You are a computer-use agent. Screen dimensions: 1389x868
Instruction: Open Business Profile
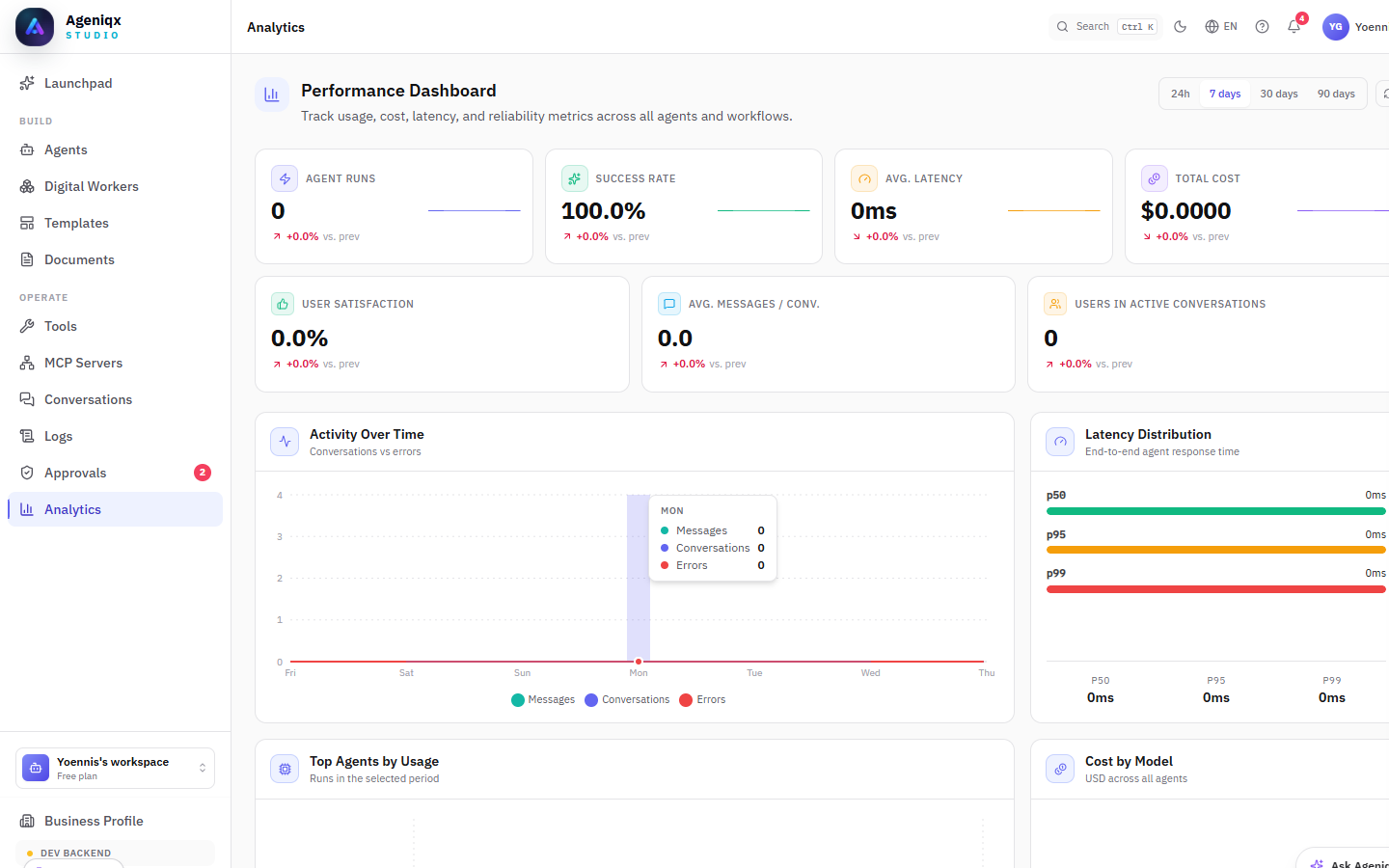[x=115, y=821]
